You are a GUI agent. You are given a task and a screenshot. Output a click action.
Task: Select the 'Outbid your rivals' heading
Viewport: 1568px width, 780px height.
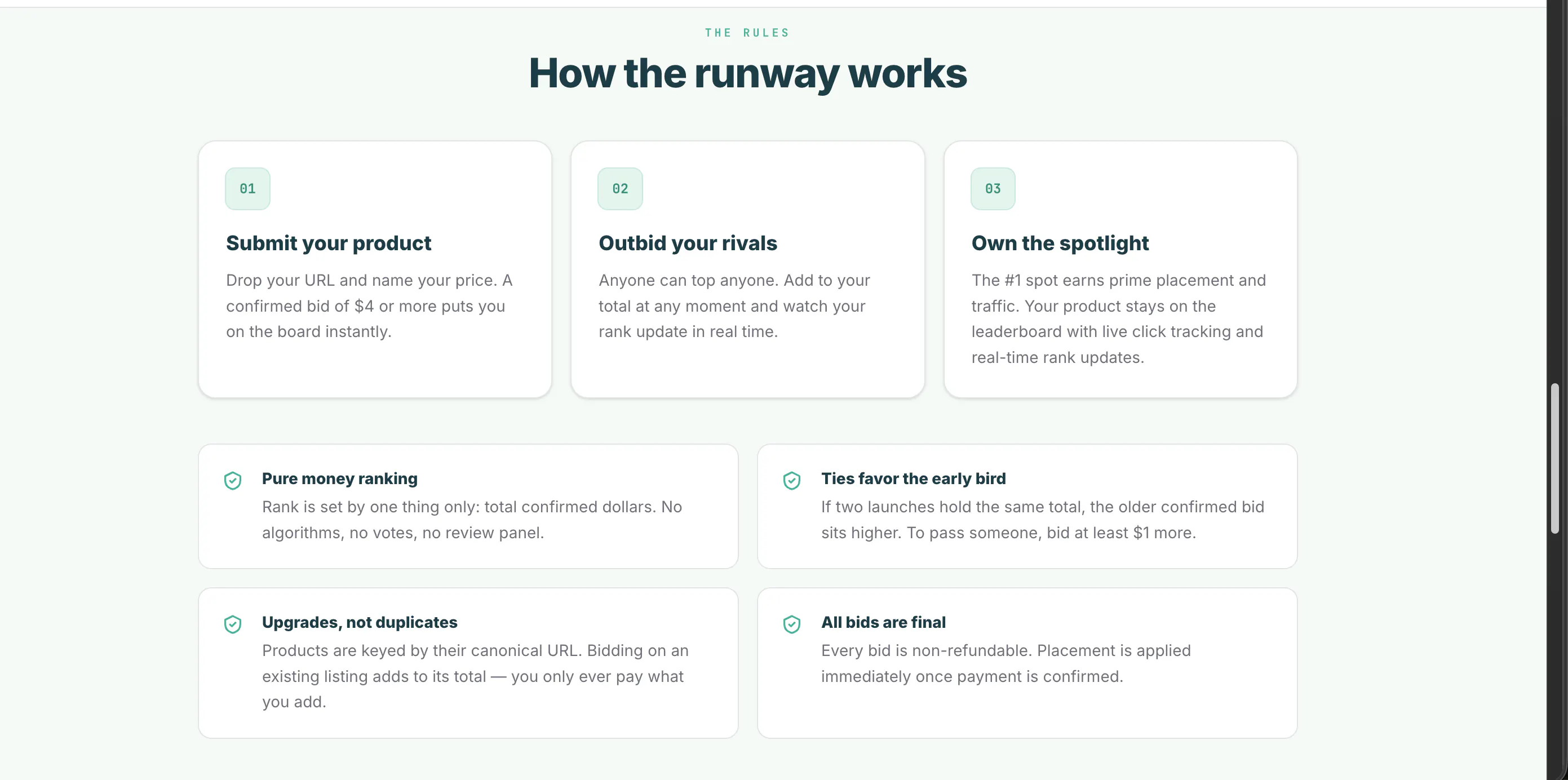pos(688,243)
